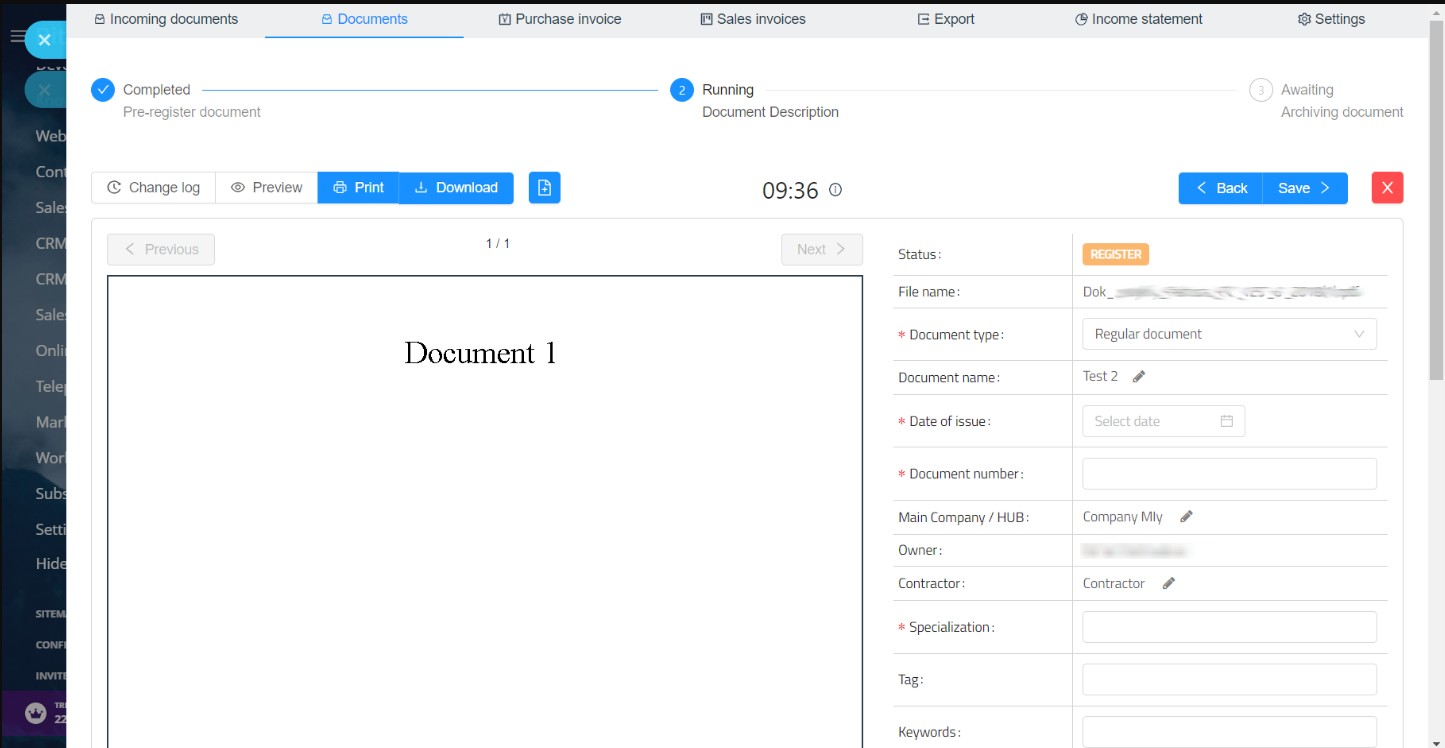Viewport: 1445px width, 748px height.
Task: Edit Document name with pencil icon
Action: point(1139,377)
